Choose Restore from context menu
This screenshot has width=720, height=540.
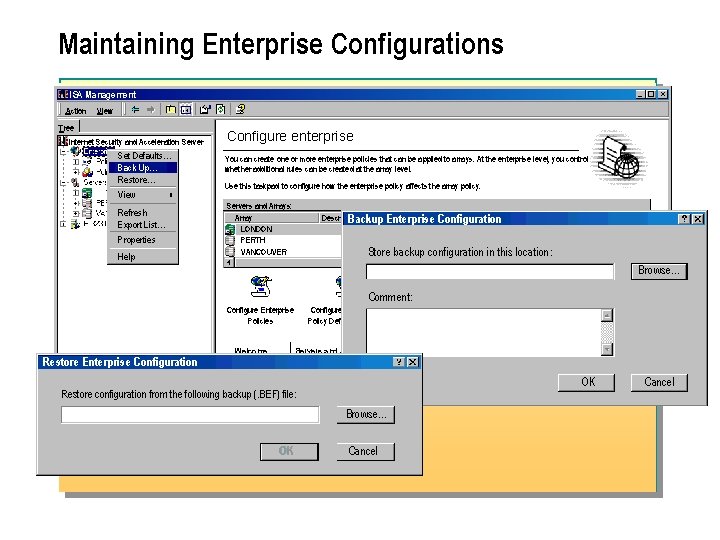143,180
